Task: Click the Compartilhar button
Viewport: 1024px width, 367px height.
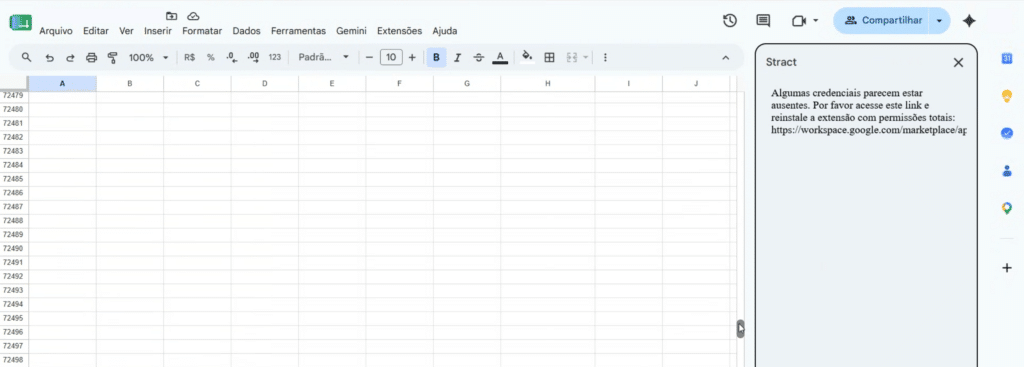Action: coord(882,21)
